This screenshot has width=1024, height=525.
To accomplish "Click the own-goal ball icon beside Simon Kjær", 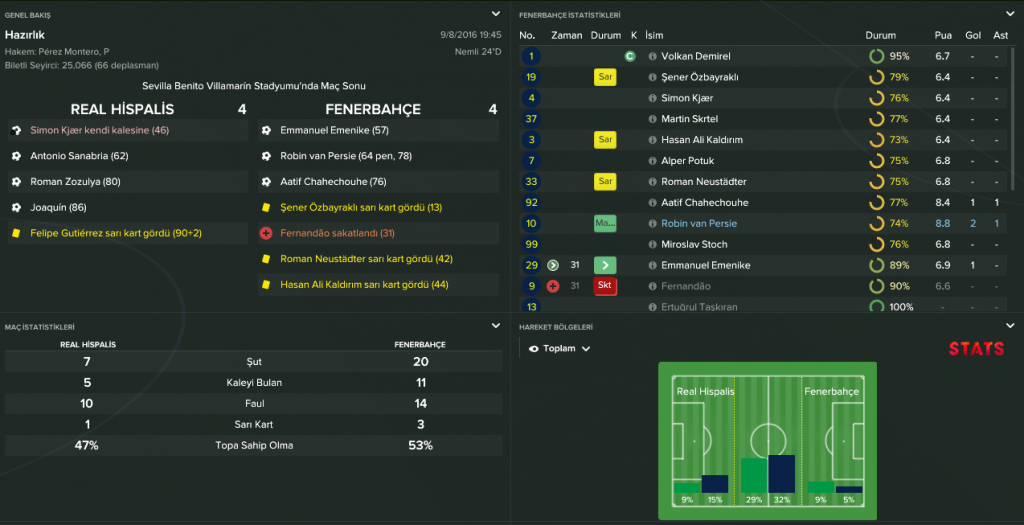I will click(16, 130).
